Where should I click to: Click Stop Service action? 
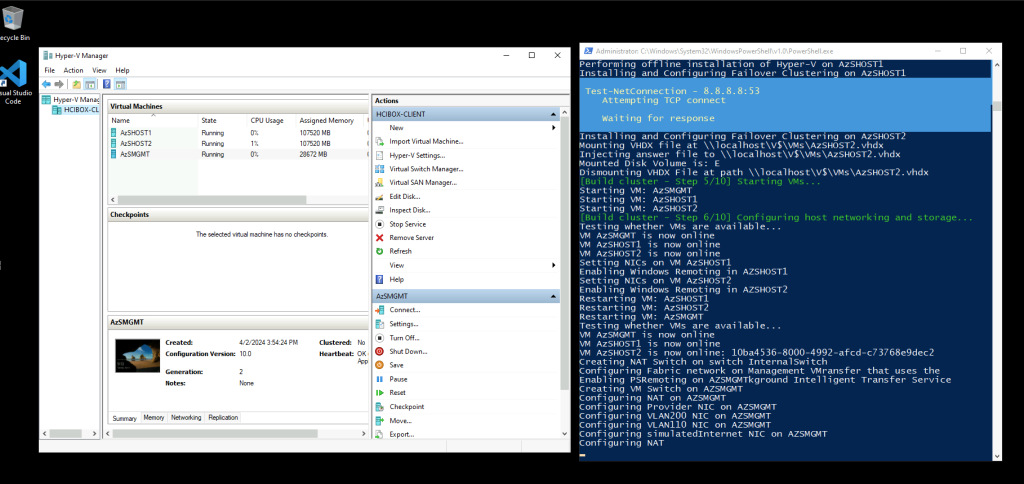pos(407,224)
